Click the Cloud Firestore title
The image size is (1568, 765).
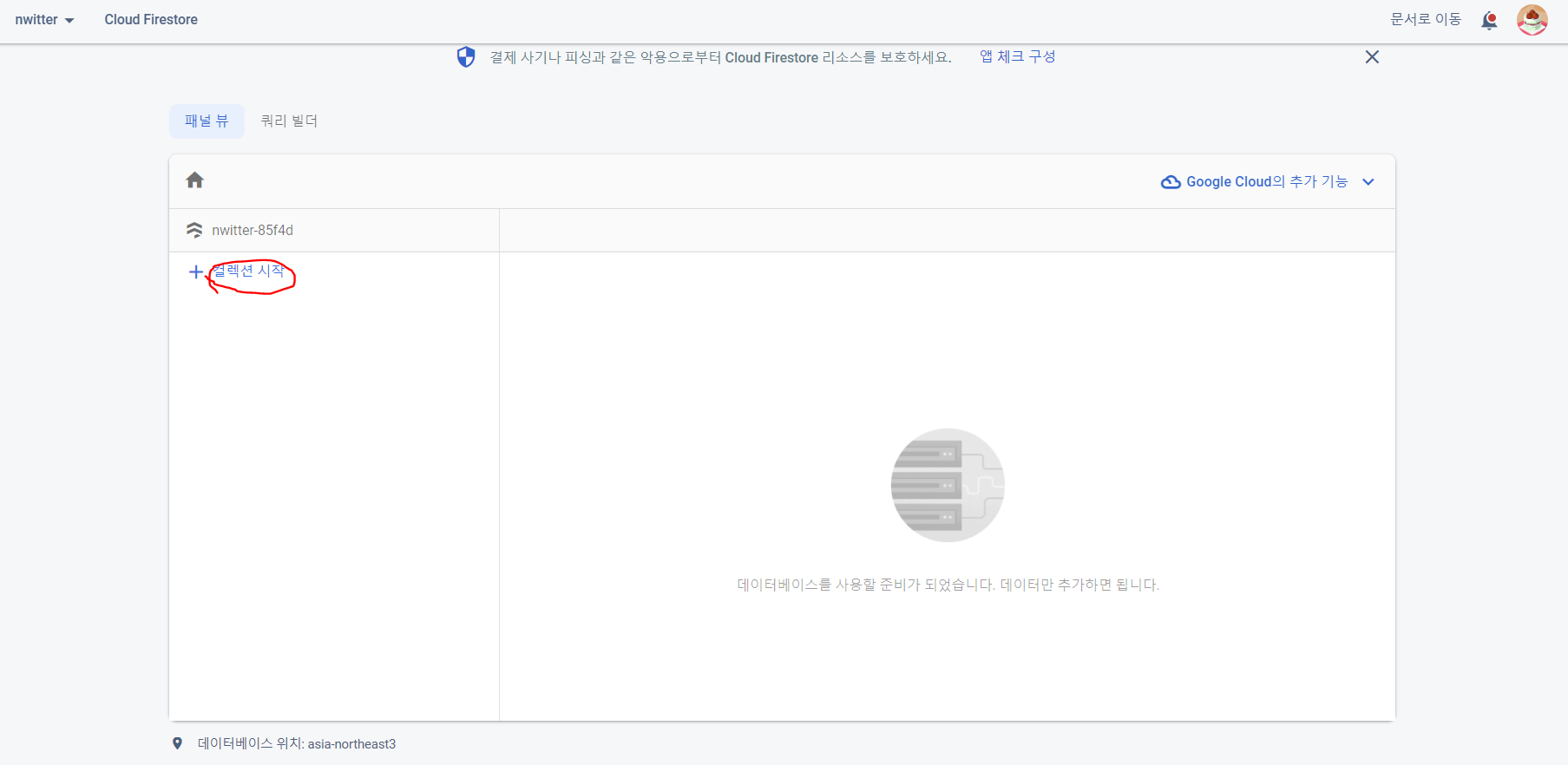click(x=151, y=19)
